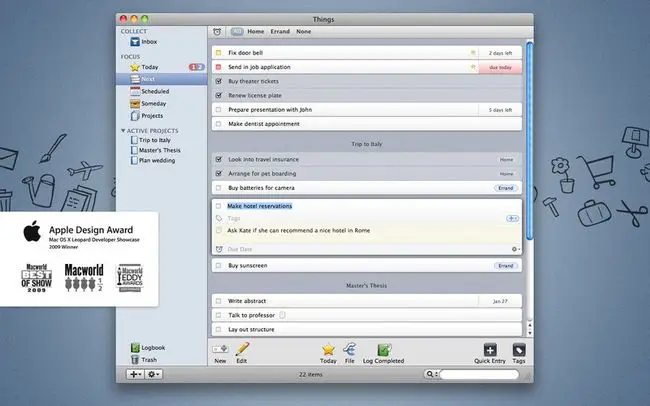
Task: Open the Inbox list
Action: (143, 42)
